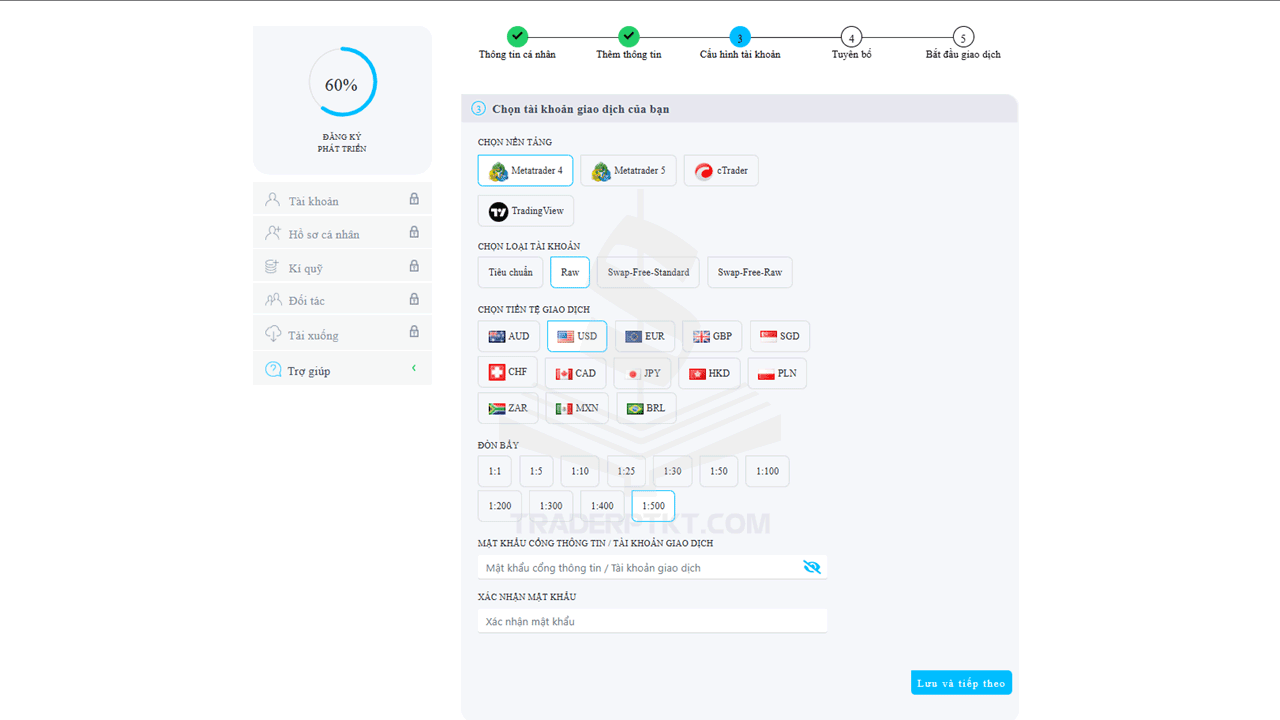Set leverage to 1:400
The width and height of the screenshot is (1280, 720).
click(602, 506)
